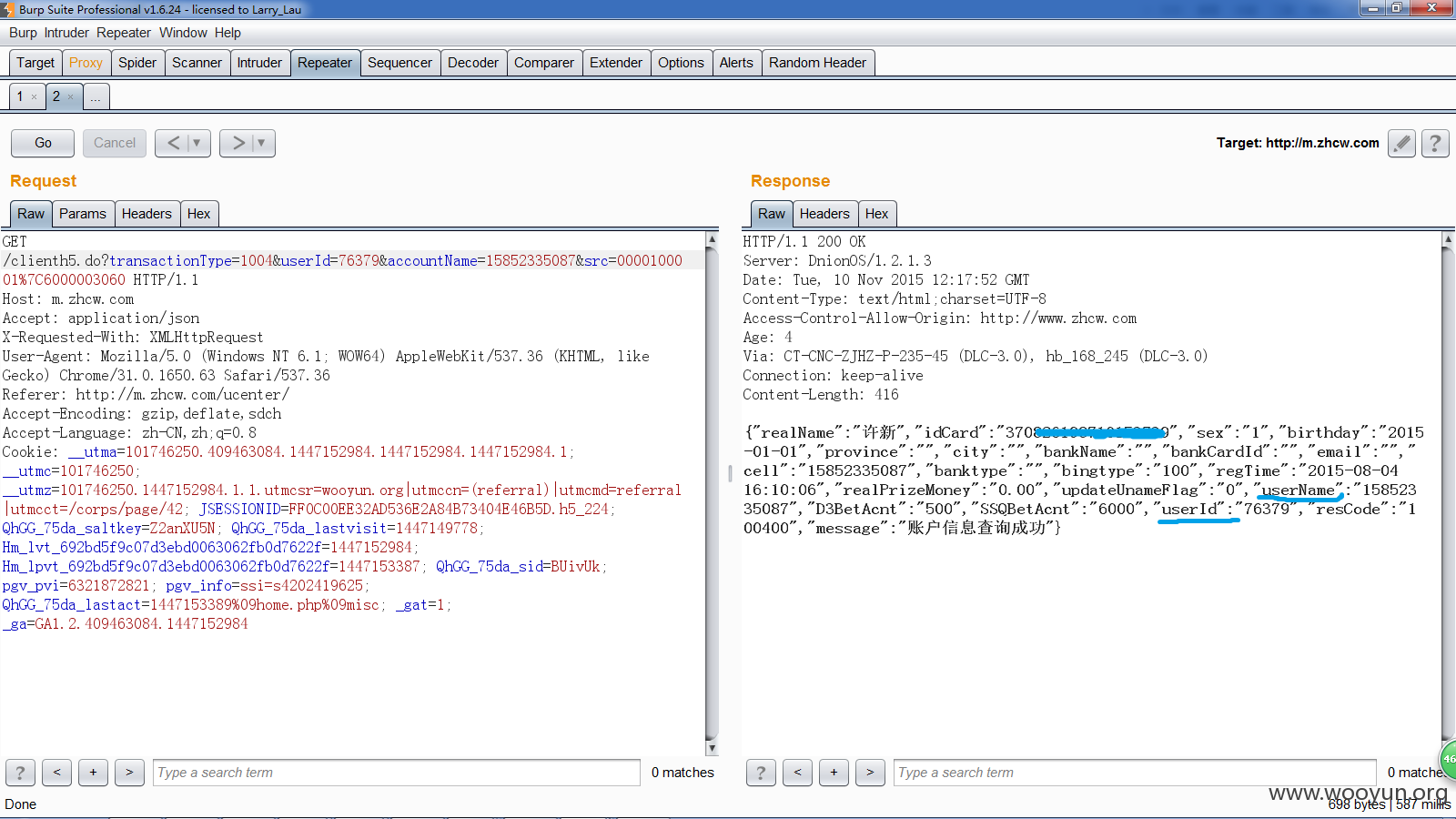Viewport: 1456px width, 819px height.
Task: Open the Repeater help question-mark icon
Action: [x=1435, y=143]
